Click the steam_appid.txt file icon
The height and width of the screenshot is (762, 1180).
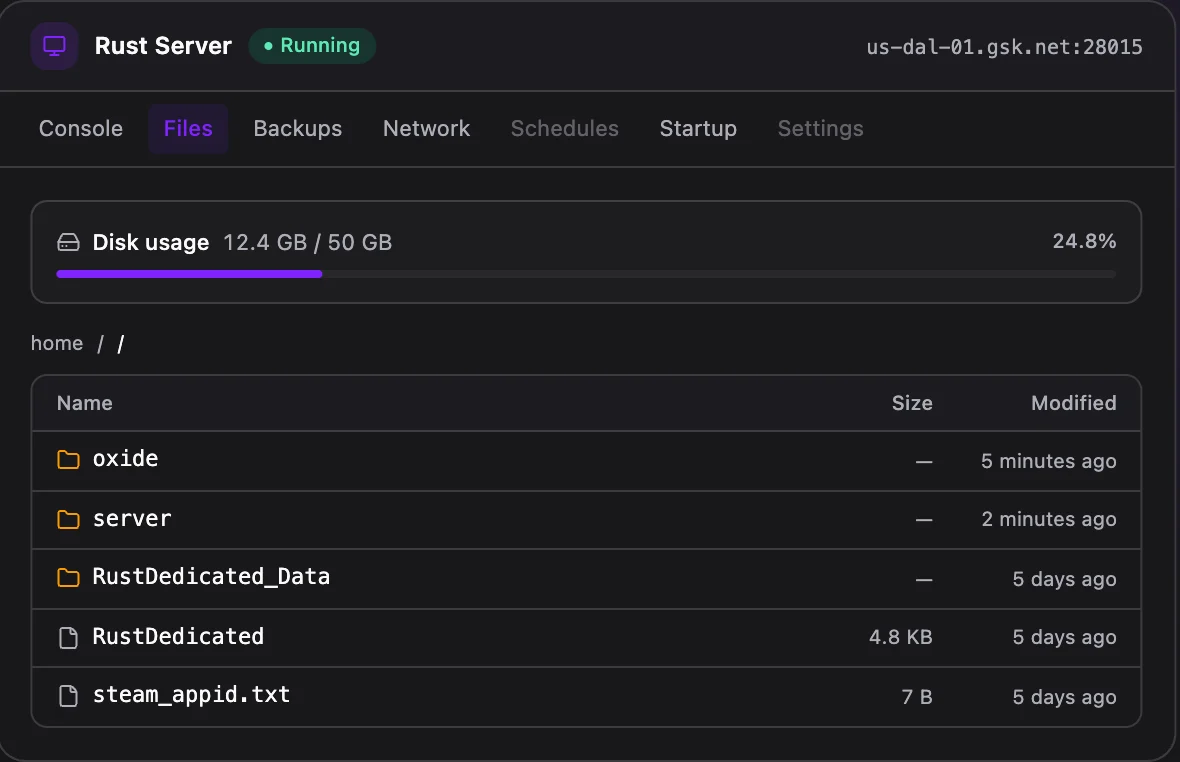68,696
